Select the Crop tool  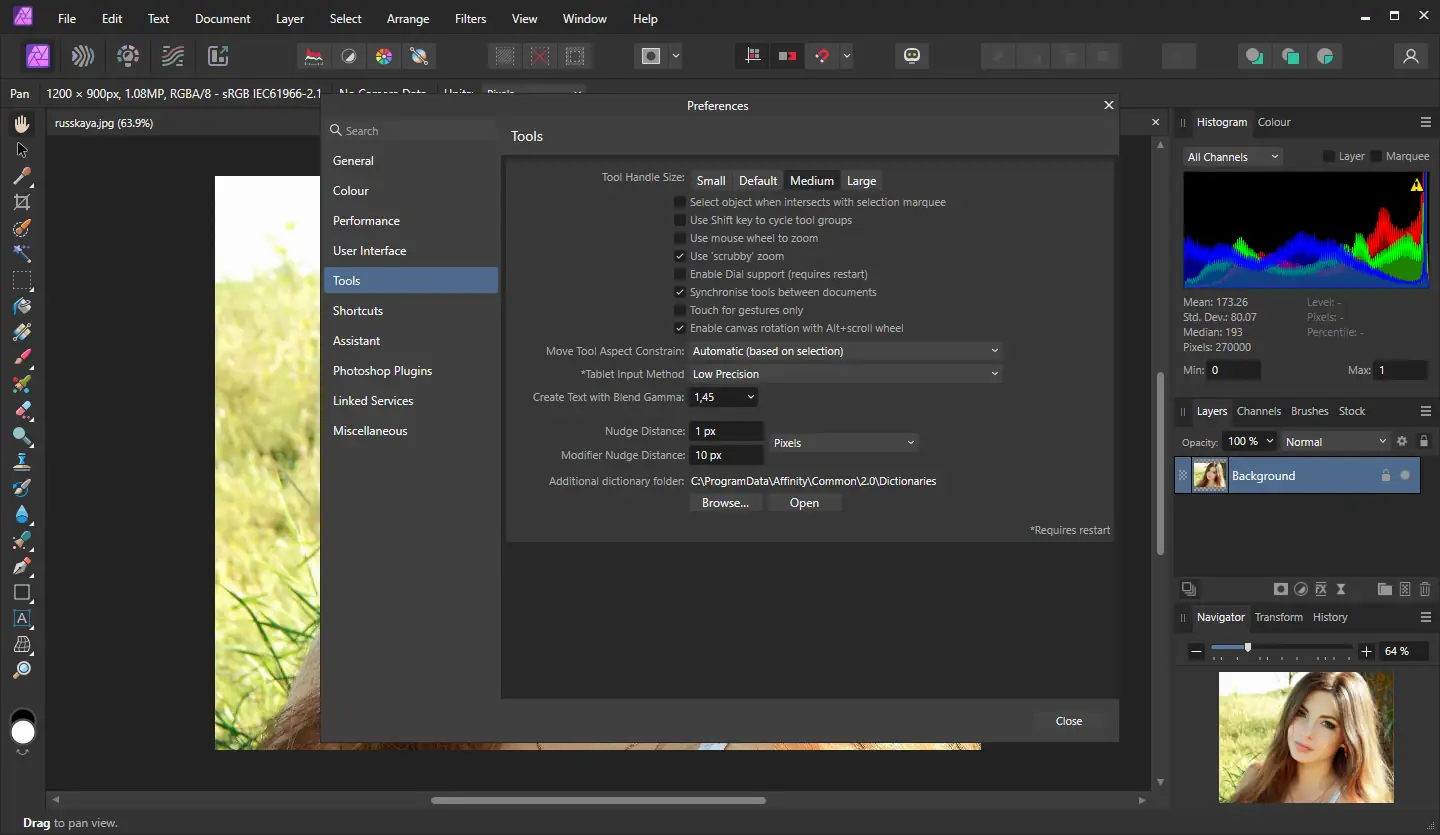coord(22,202)
